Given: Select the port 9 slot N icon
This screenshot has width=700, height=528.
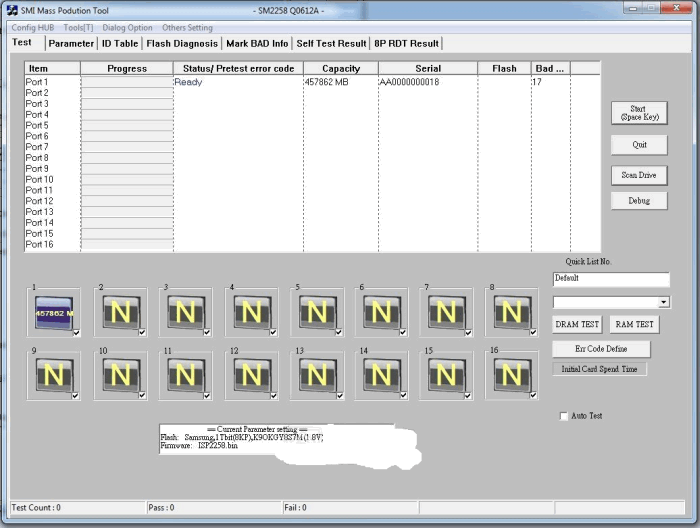Looking at the screenshot, I should [x=52, y=375].
